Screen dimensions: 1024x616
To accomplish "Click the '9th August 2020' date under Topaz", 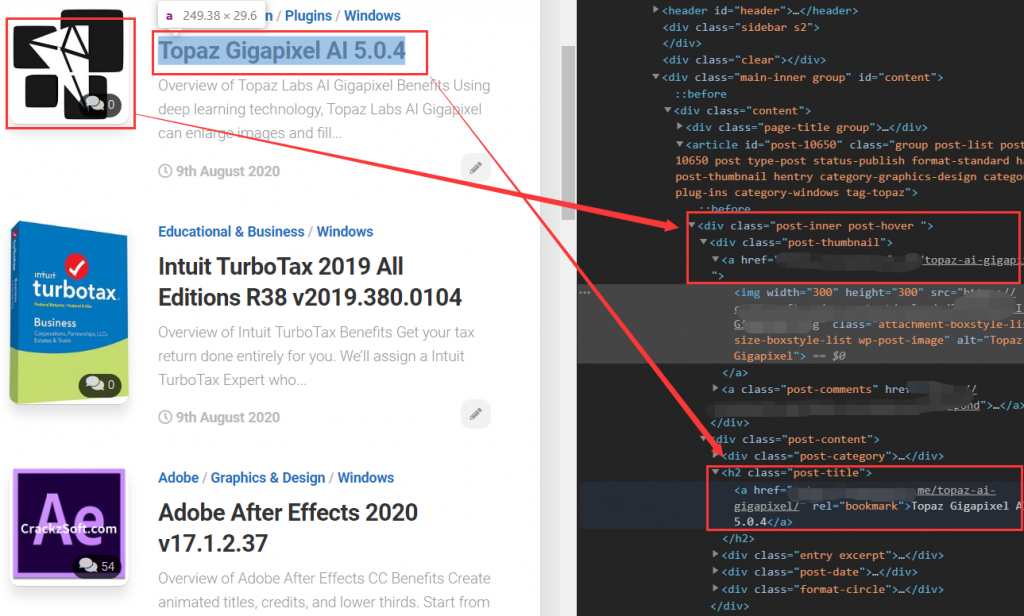I will point(227,171).
